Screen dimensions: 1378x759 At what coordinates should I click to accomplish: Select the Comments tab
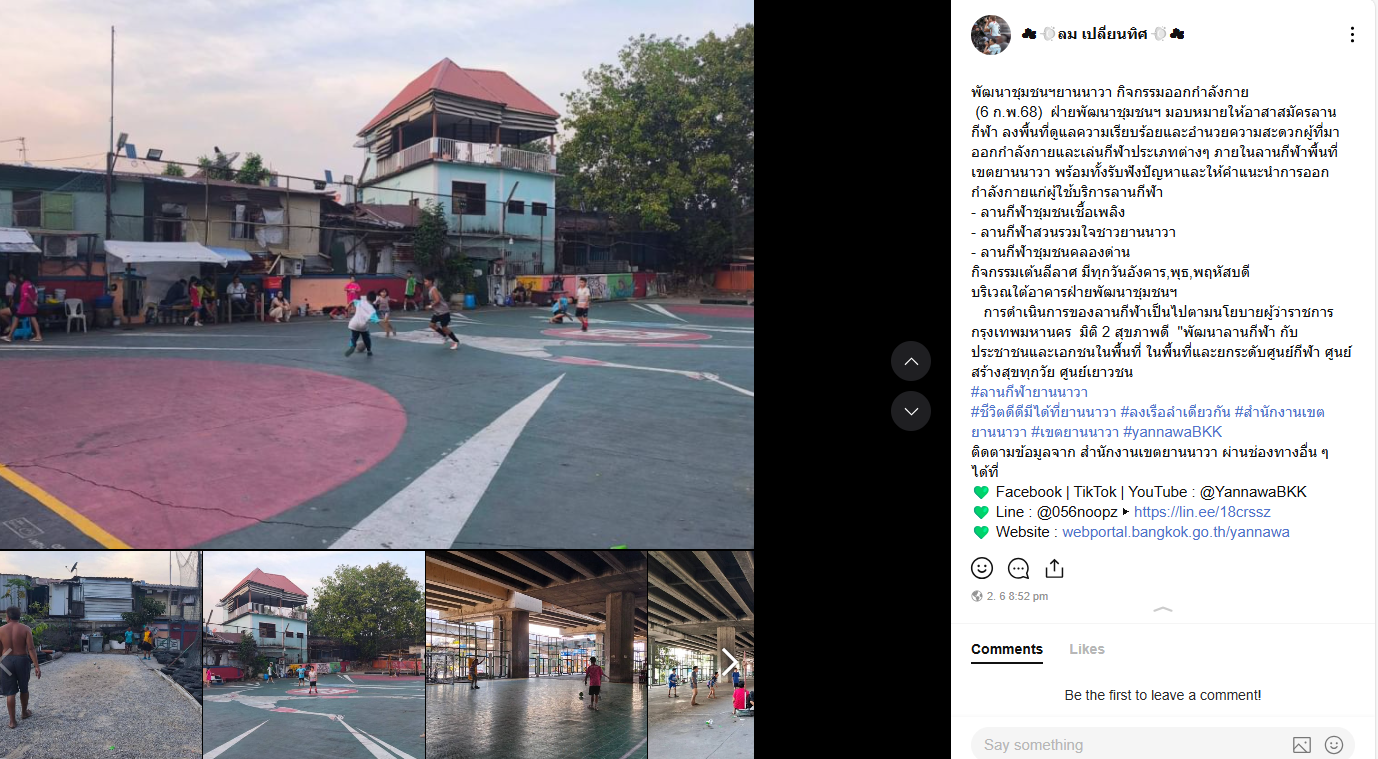(1007, 649)
